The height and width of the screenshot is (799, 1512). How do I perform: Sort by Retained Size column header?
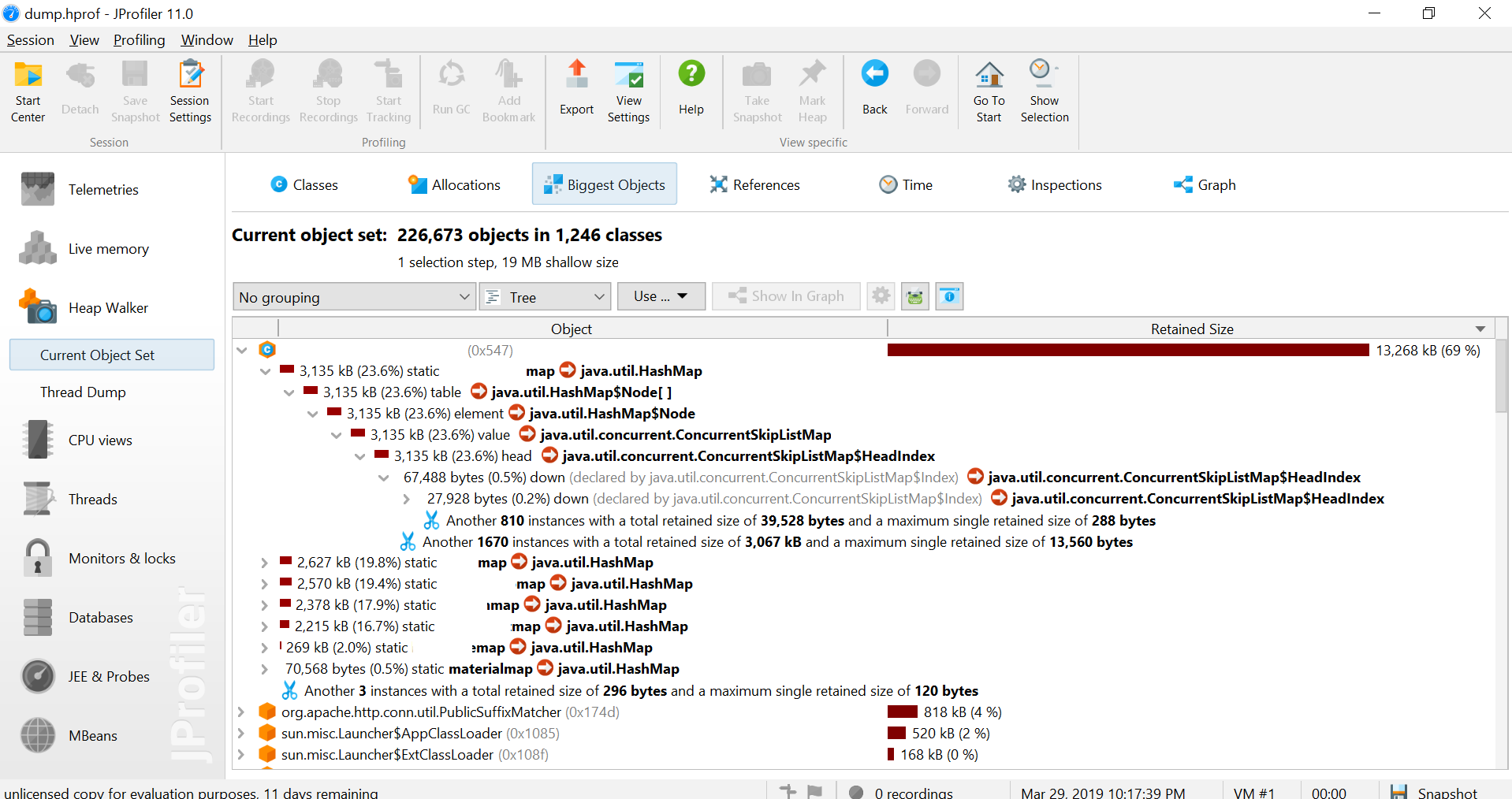pyautogui.click(x=1192, y=329)
